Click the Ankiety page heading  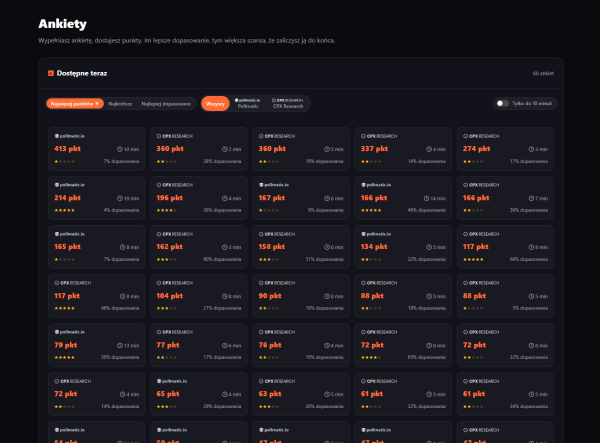click(x=62, y=24)
